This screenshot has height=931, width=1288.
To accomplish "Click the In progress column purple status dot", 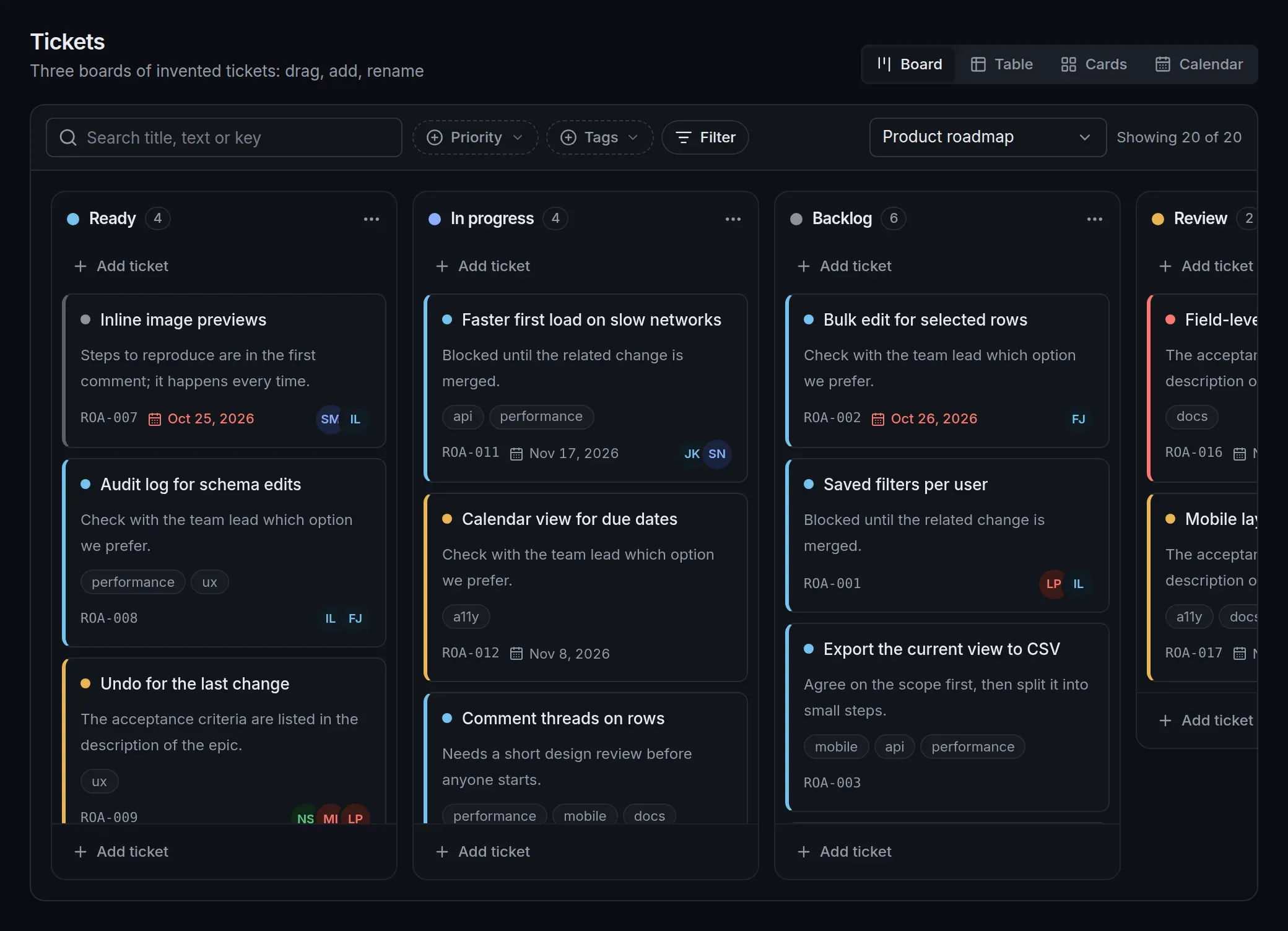I will click(435, 219).
